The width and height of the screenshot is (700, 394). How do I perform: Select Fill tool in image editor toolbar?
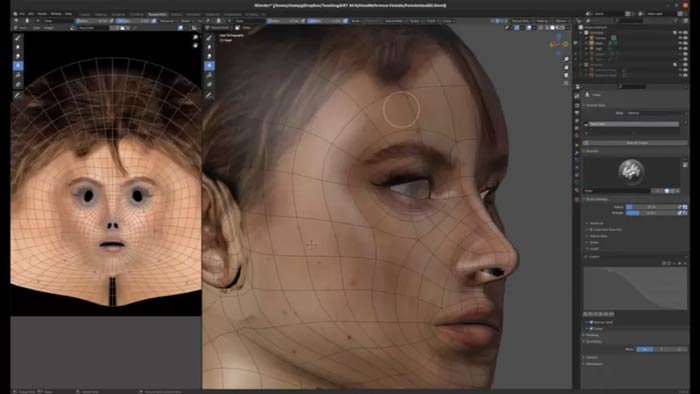click(18, 75)
